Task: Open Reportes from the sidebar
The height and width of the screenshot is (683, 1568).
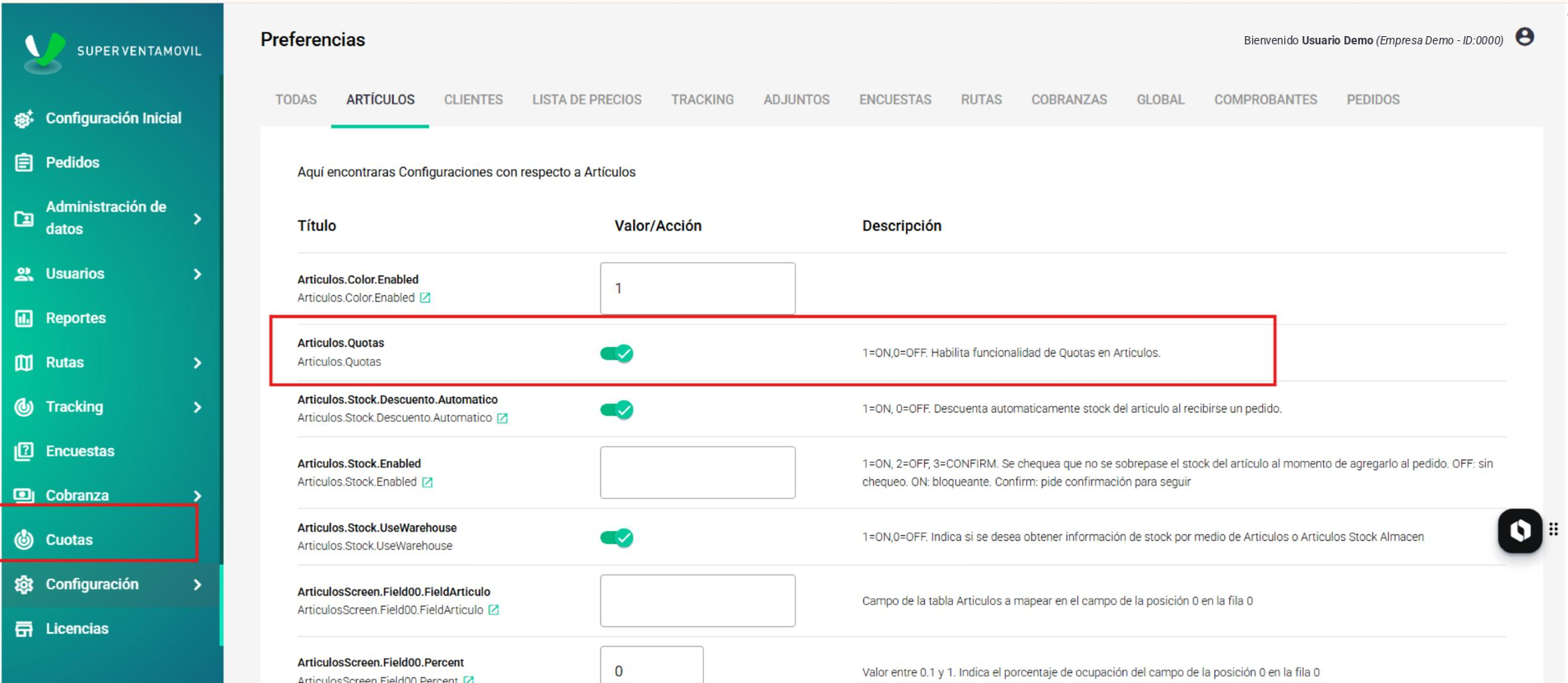Action: [x=76, y=318]
